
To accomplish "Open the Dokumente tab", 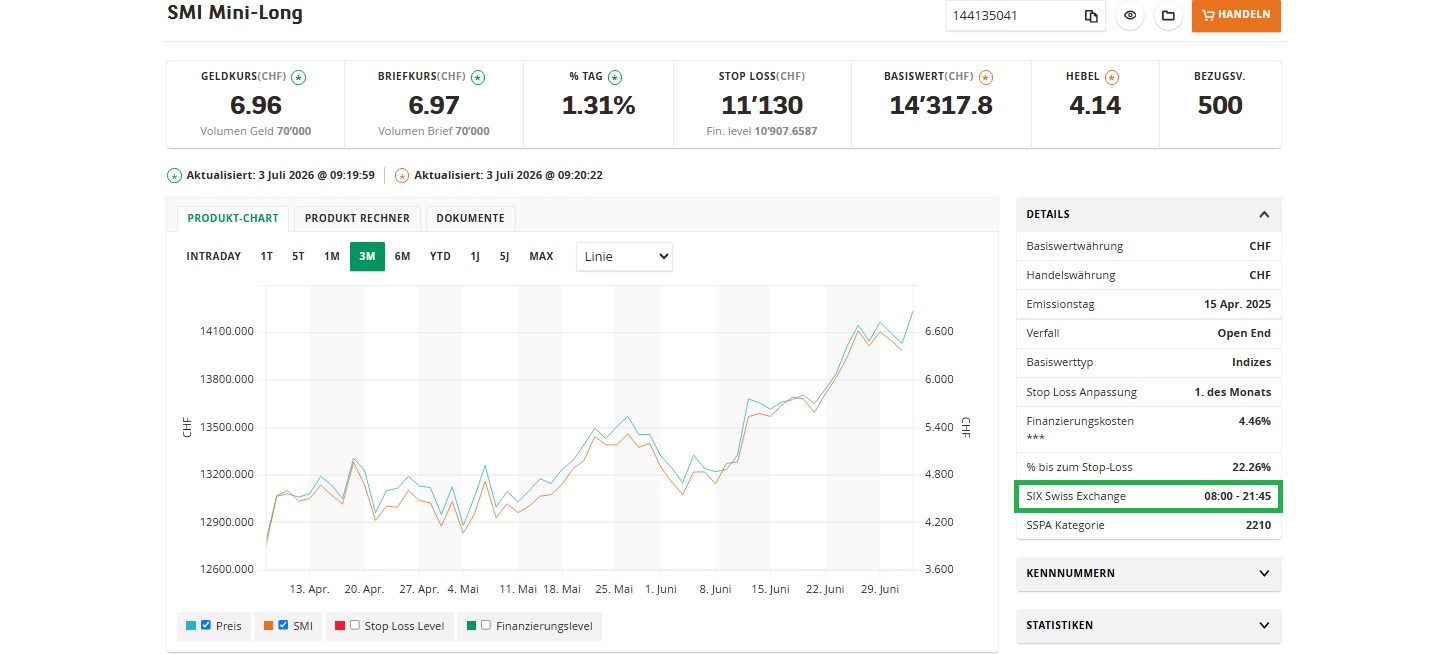I will tap(471, 218).
